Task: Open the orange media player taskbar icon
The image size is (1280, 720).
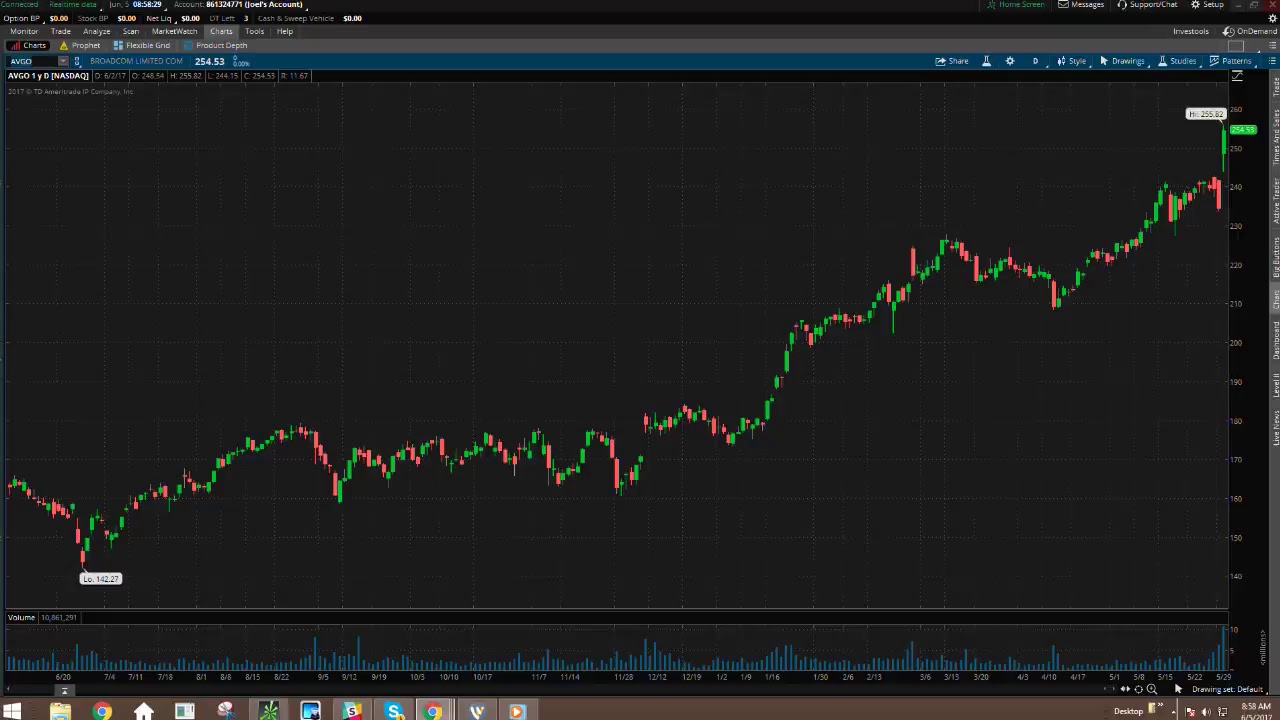Action: (x=517, y=711)
